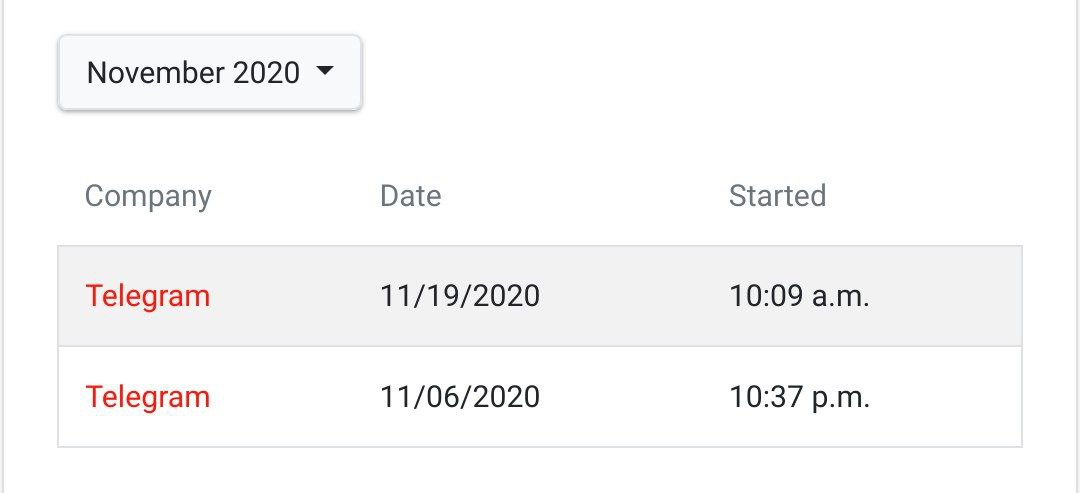Click the 10:09 a.m. start time
The height and width of the screenshot is (493, 1080).
click(x=800, y=296)
